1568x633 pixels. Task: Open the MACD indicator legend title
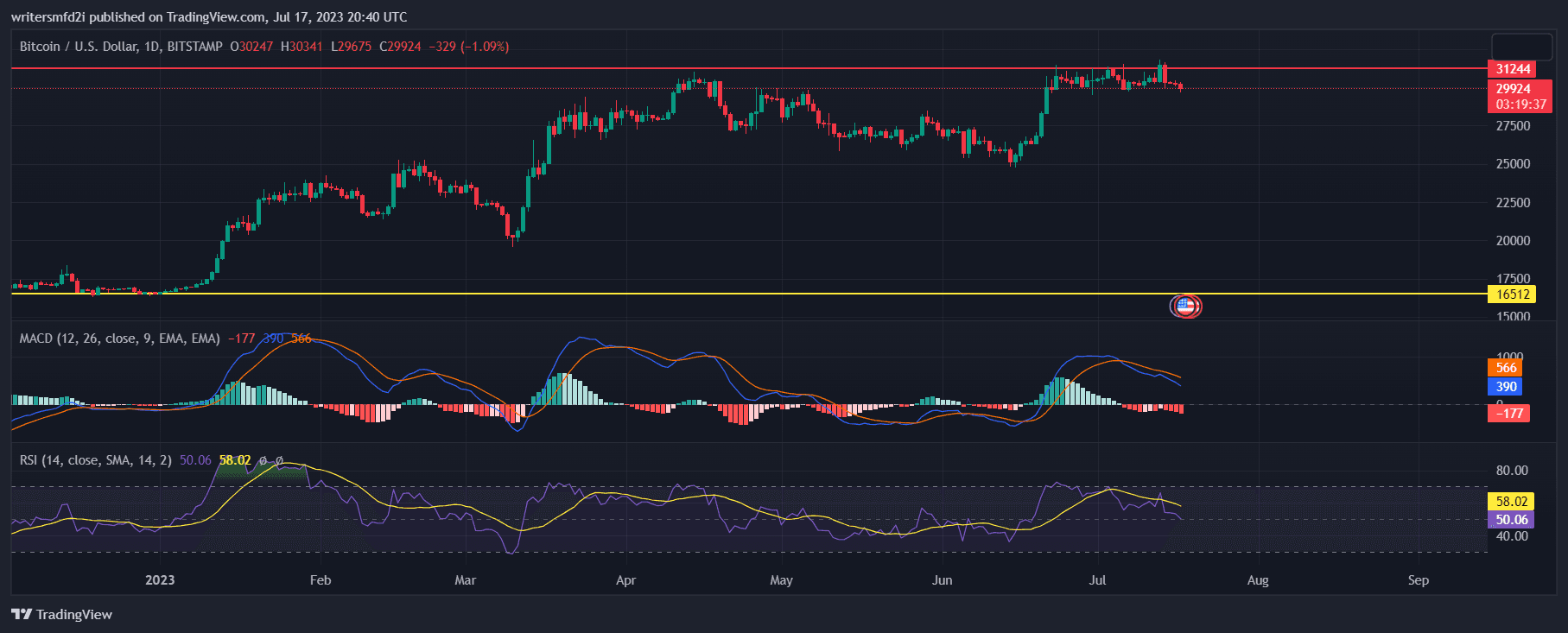click(119, 339)
